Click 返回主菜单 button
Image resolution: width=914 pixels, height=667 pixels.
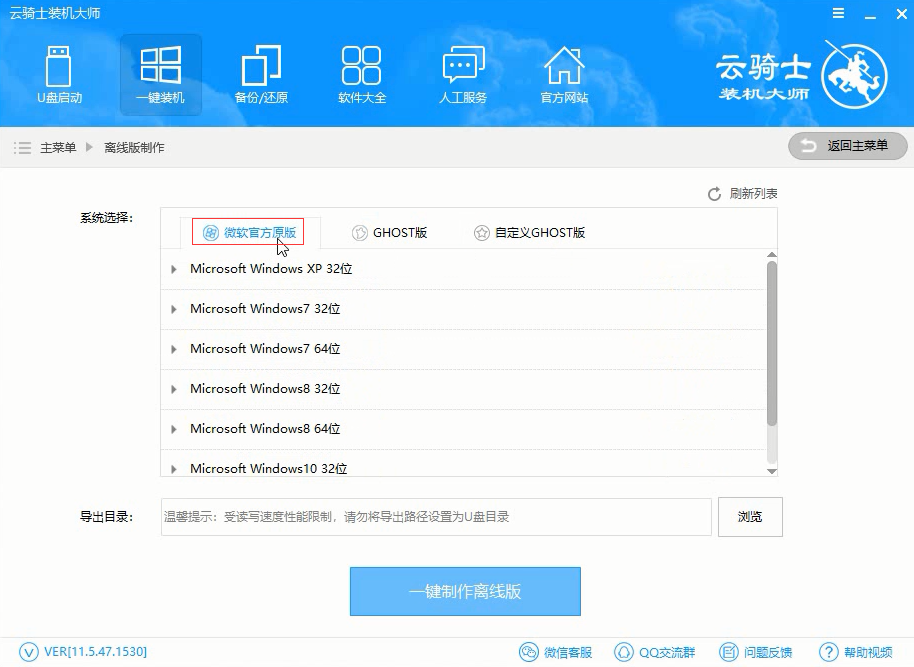(x=848, y=146)
